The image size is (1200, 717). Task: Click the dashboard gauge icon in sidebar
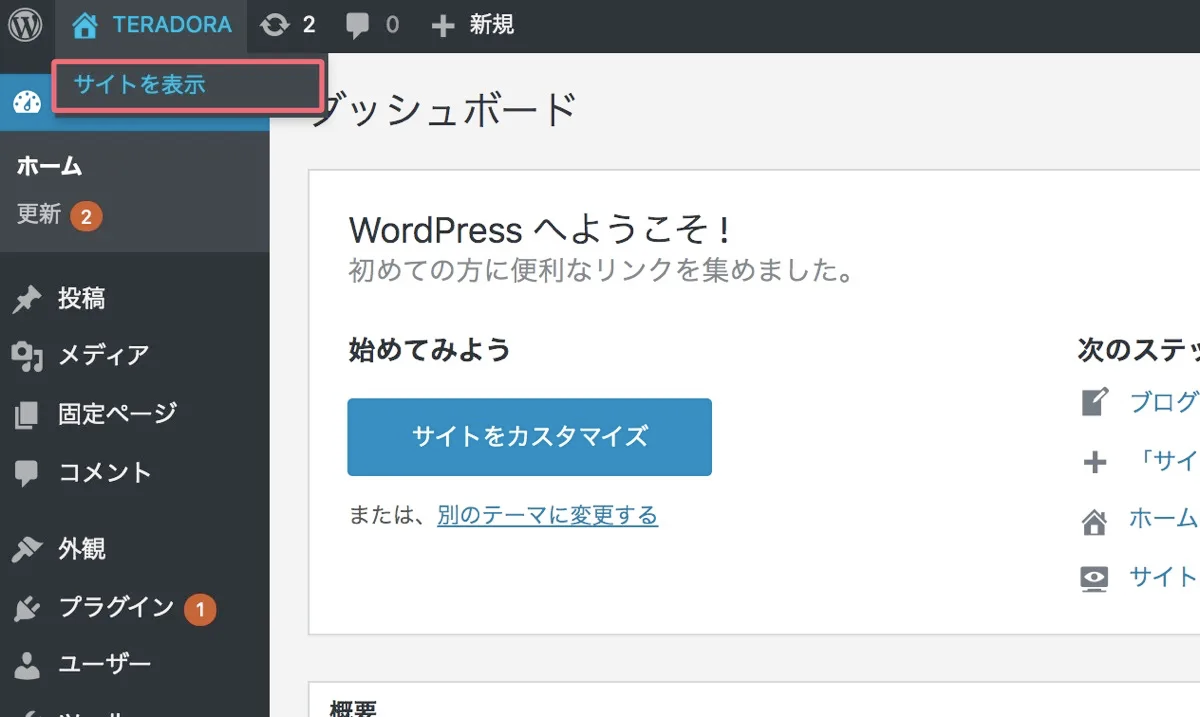point(27,102)
